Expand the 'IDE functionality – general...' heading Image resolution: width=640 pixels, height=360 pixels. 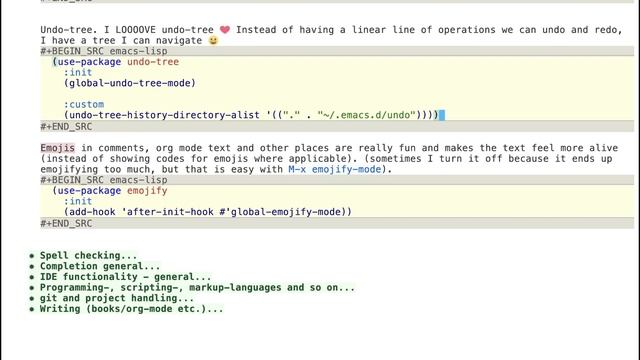pyautogui.click(x=125, y=277)
